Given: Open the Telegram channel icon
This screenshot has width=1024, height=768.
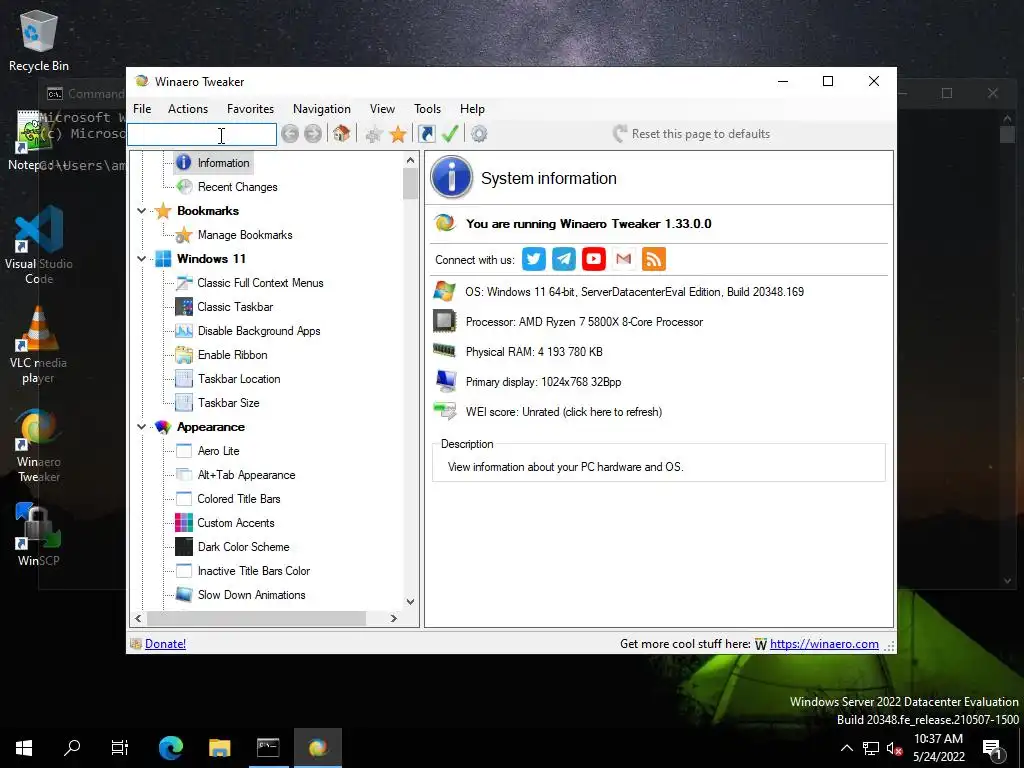Looking at the screenshot, I should pos(564,259).
